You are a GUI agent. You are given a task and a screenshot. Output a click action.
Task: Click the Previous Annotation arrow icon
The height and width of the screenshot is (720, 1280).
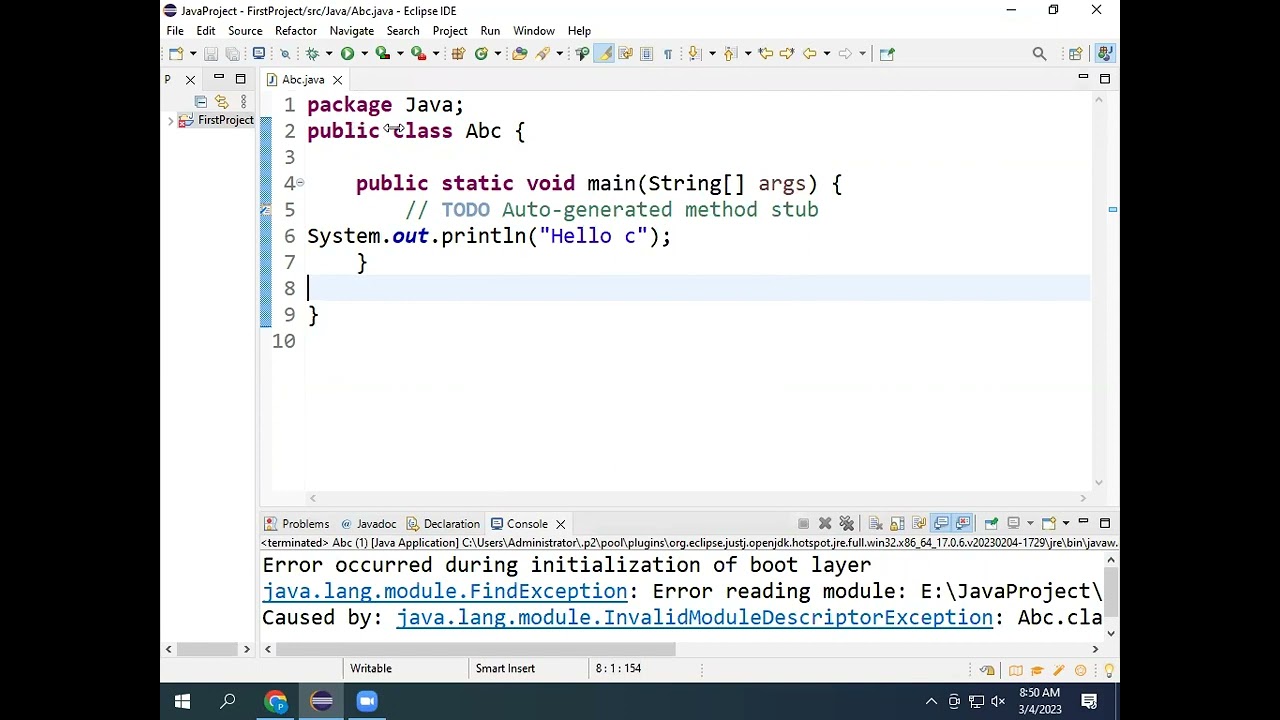click(x=729, y=54)
